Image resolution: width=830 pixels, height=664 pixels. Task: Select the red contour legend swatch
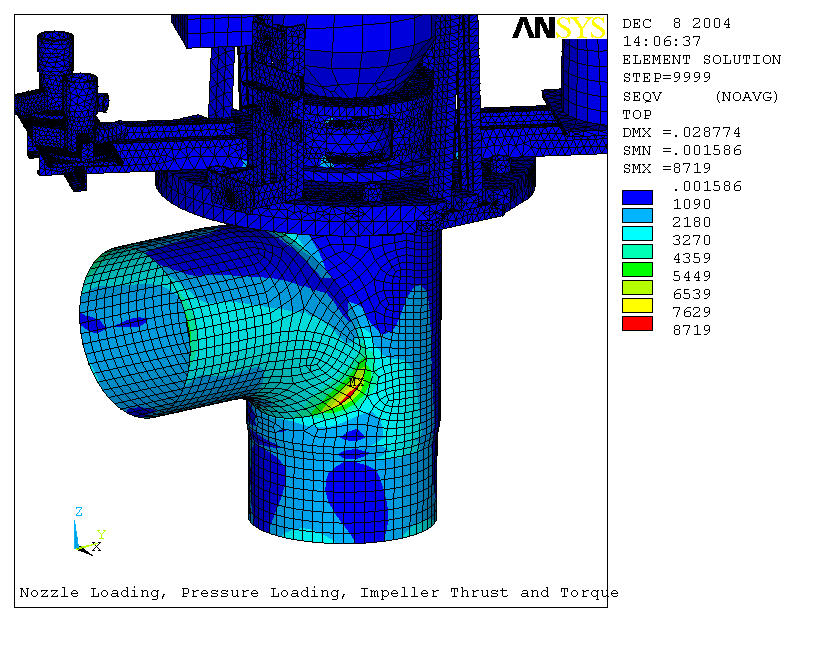(637, 323)
